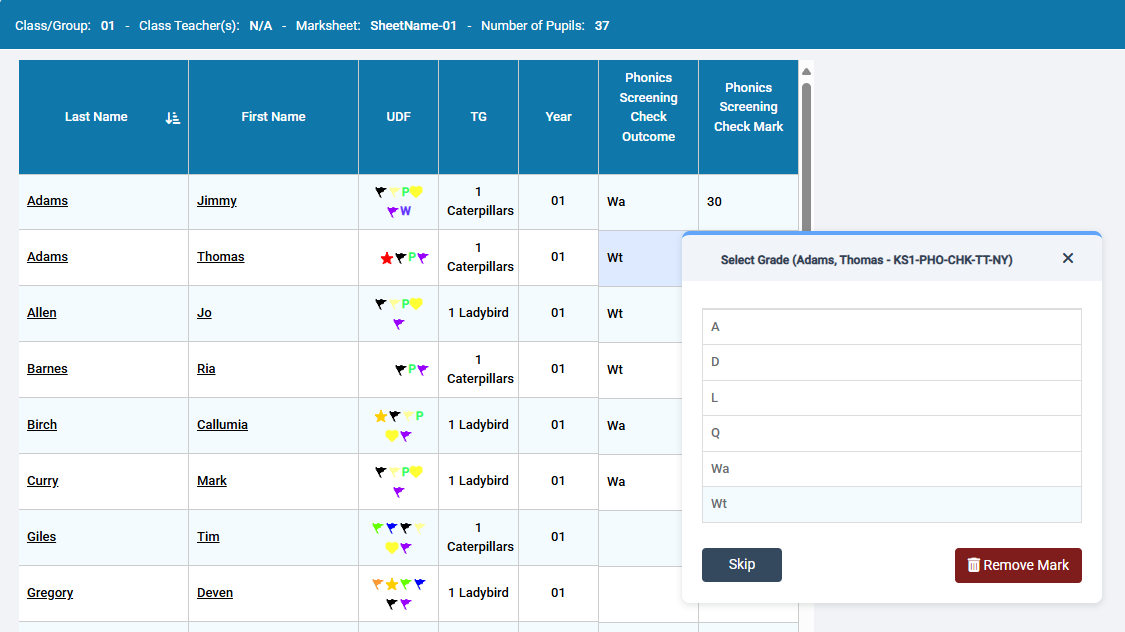Click the Remove Mark button

coord(1017,565)
